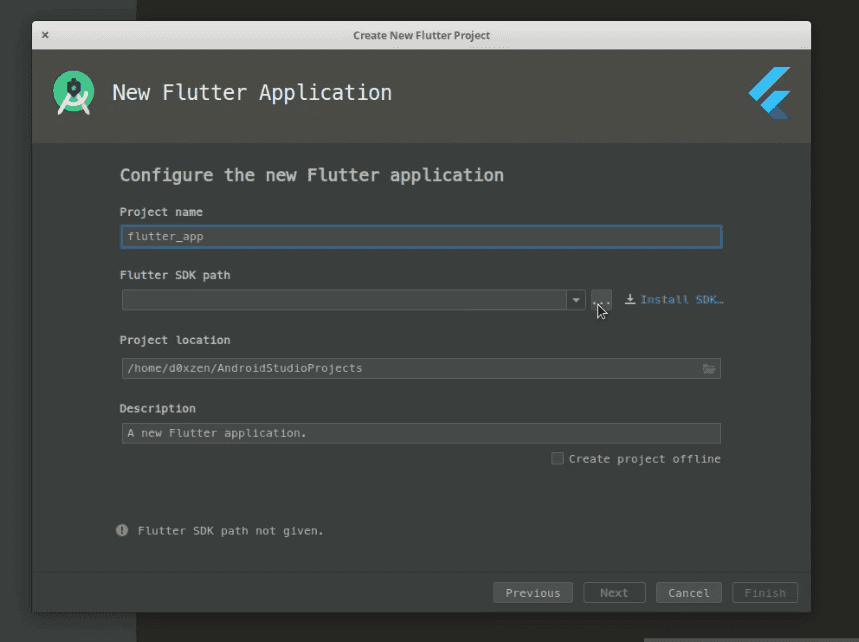
Task: Click the Android Studio logo icon
Action: point(73,93)
